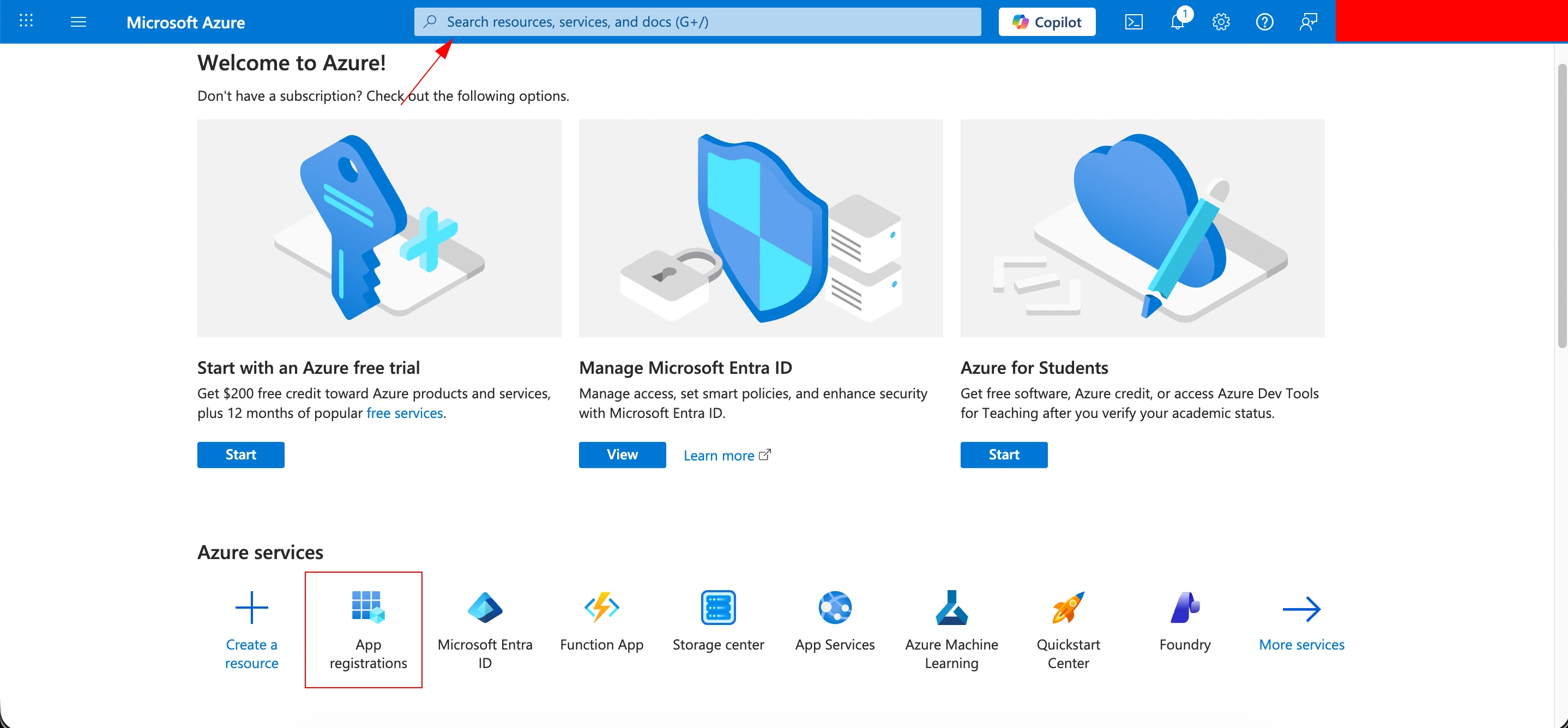Image resolution: width=1568 pixels, height=728 pixels.
Task: Open the Quickstart Center rocket icon
Action: 1068,608
